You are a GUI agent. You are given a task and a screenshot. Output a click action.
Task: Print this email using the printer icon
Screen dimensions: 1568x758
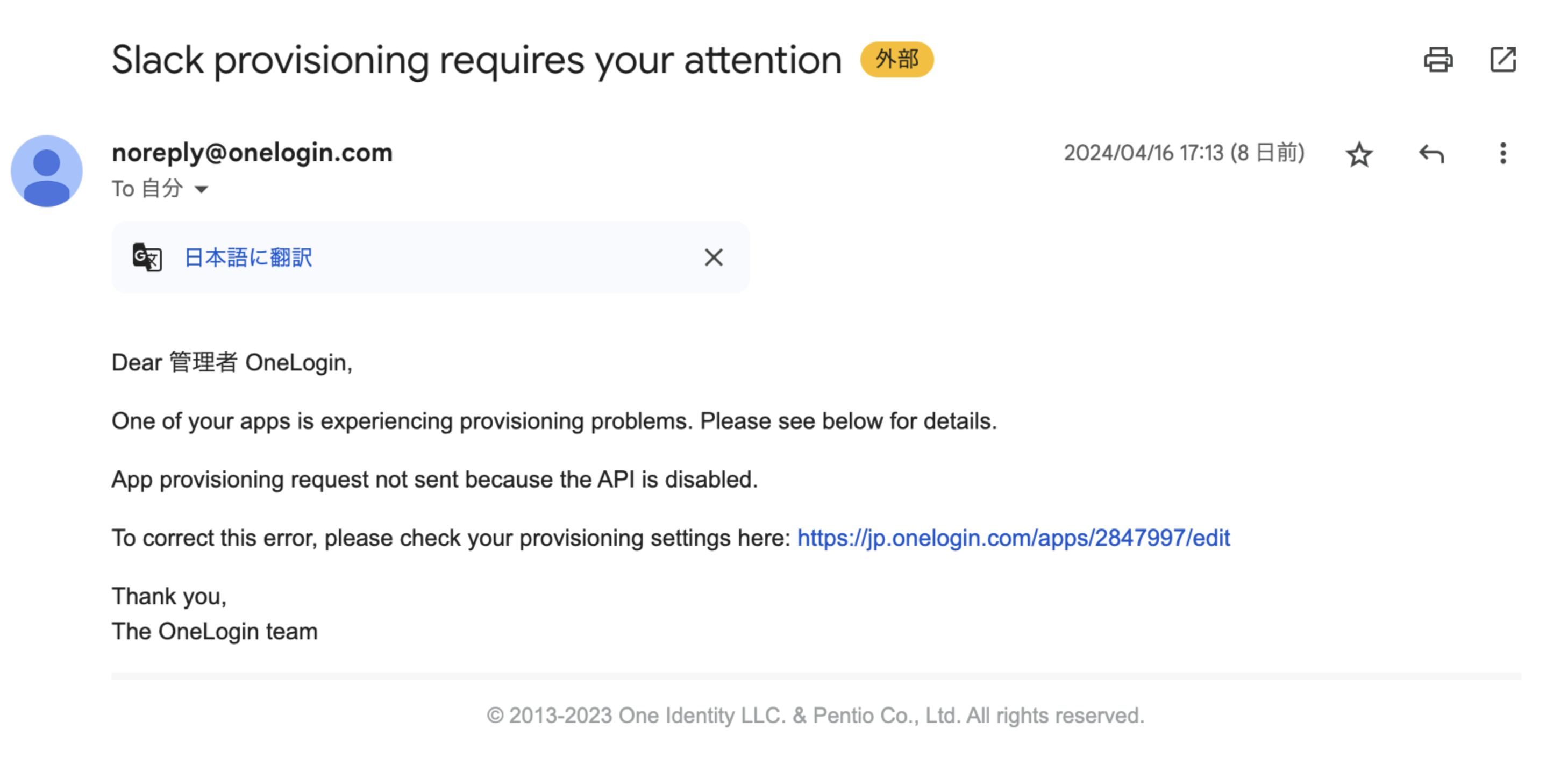coord(1438,60)
